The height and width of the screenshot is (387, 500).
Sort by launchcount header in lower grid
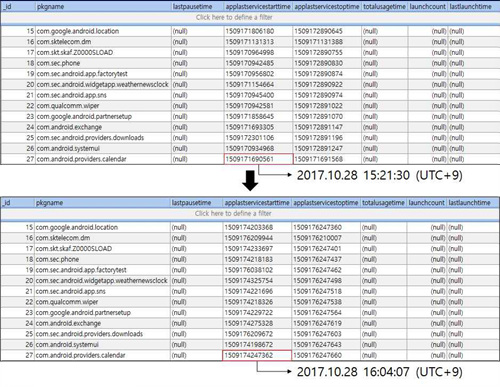pyautogui.click(x=427, y=203)
